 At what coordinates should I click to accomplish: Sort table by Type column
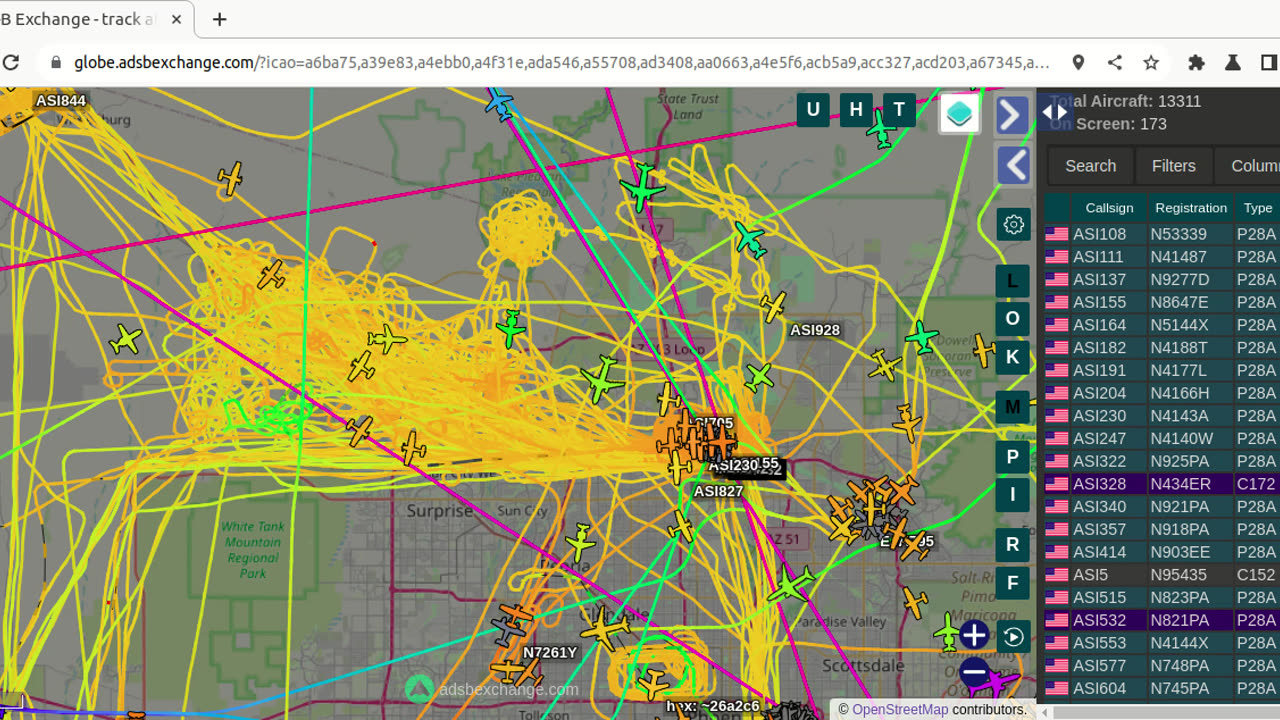coord(1257,208)
